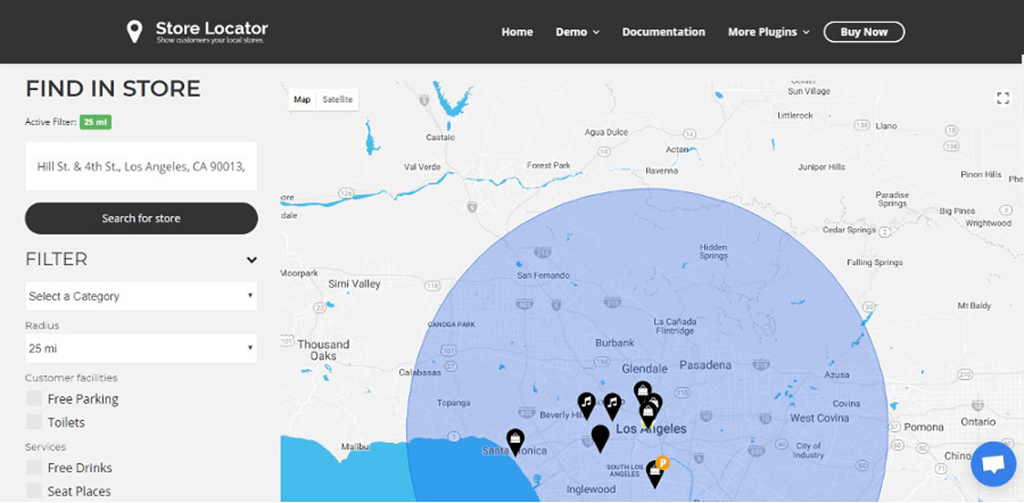
Task: Expand the More Plugins menu
Action: click(x=769, y=32)
